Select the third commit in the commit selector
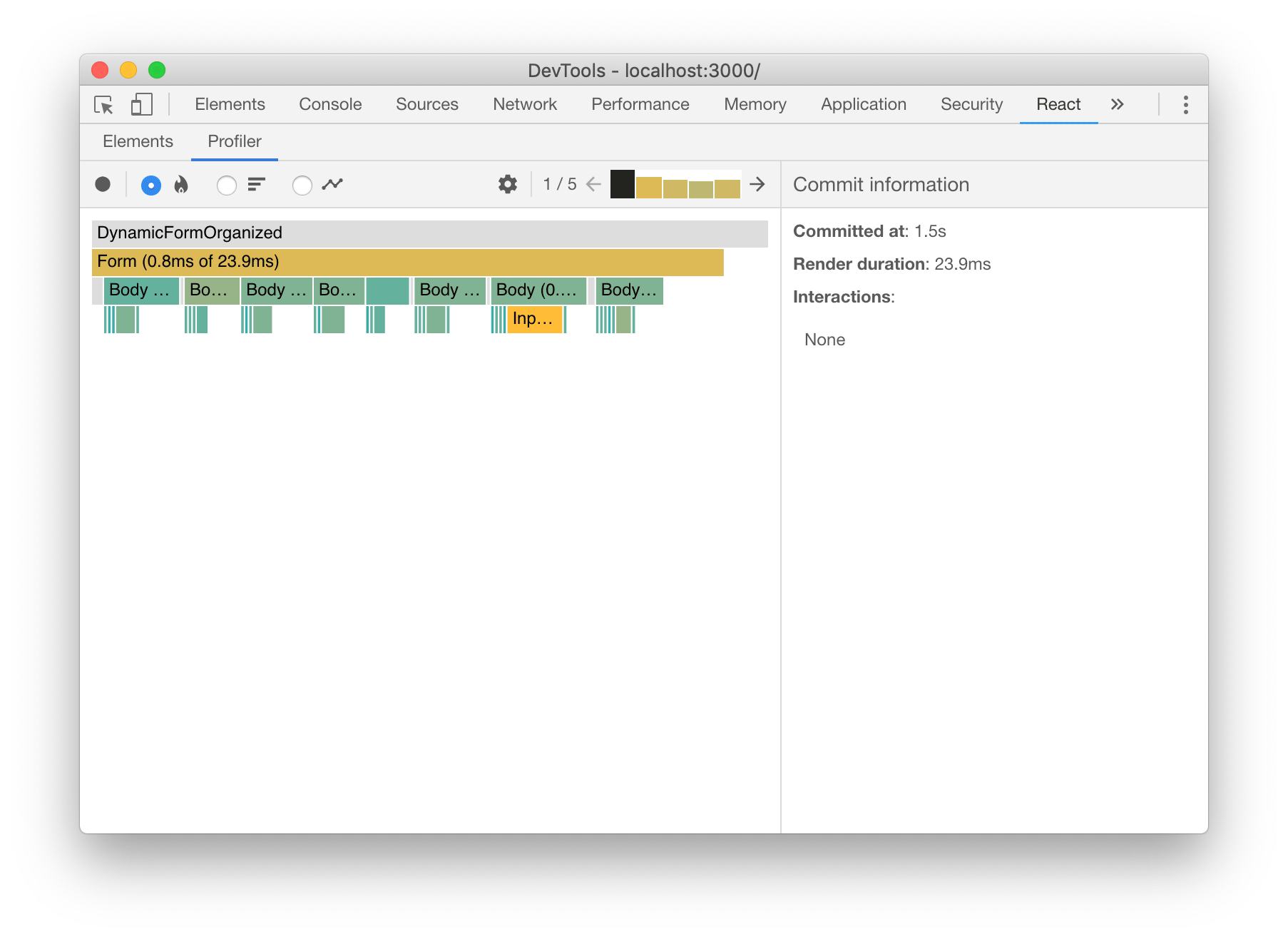The image size is (1288, 939). [674, 187]
